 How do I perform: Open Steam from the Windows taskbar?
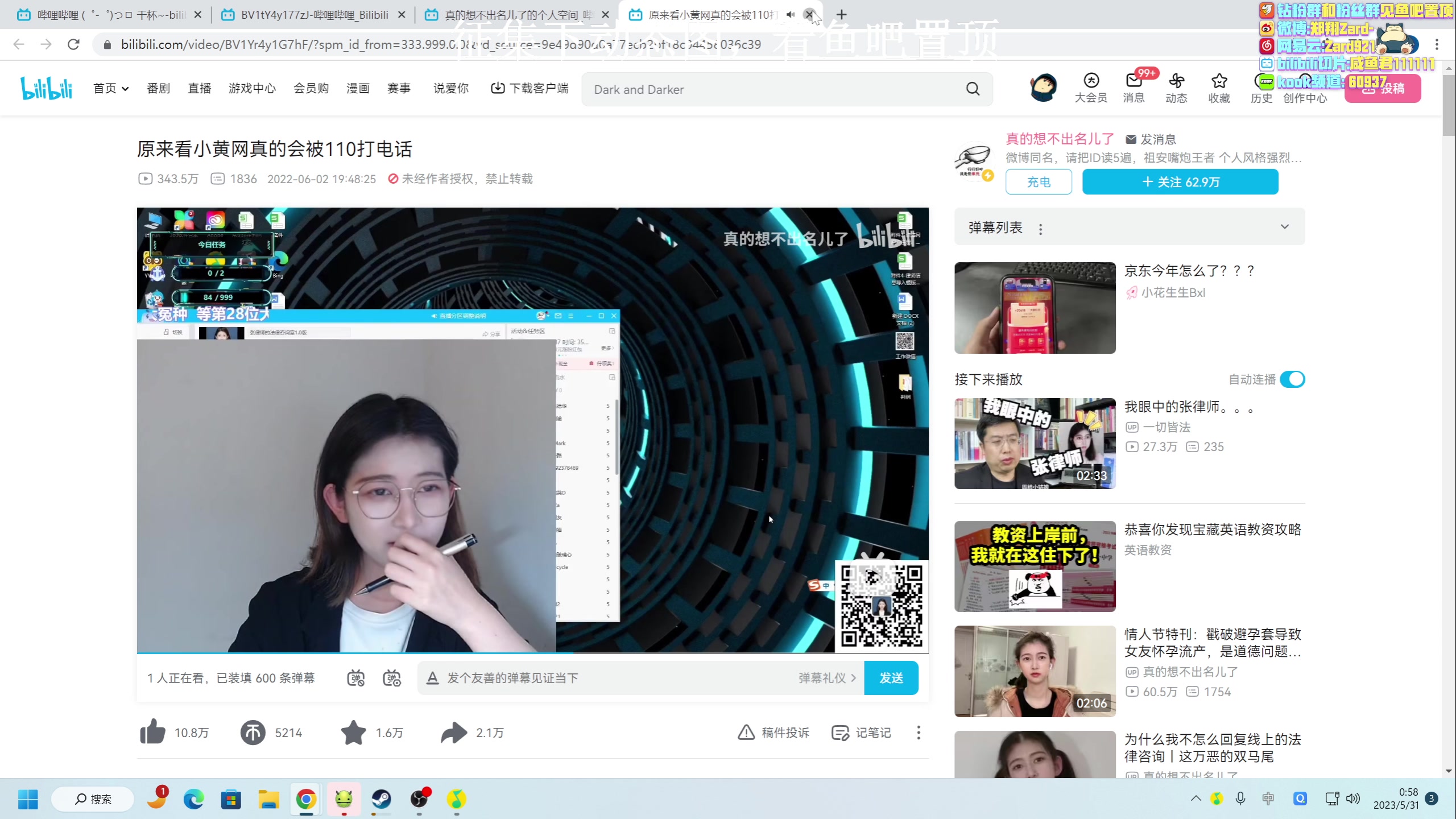(x=381, y=799)
